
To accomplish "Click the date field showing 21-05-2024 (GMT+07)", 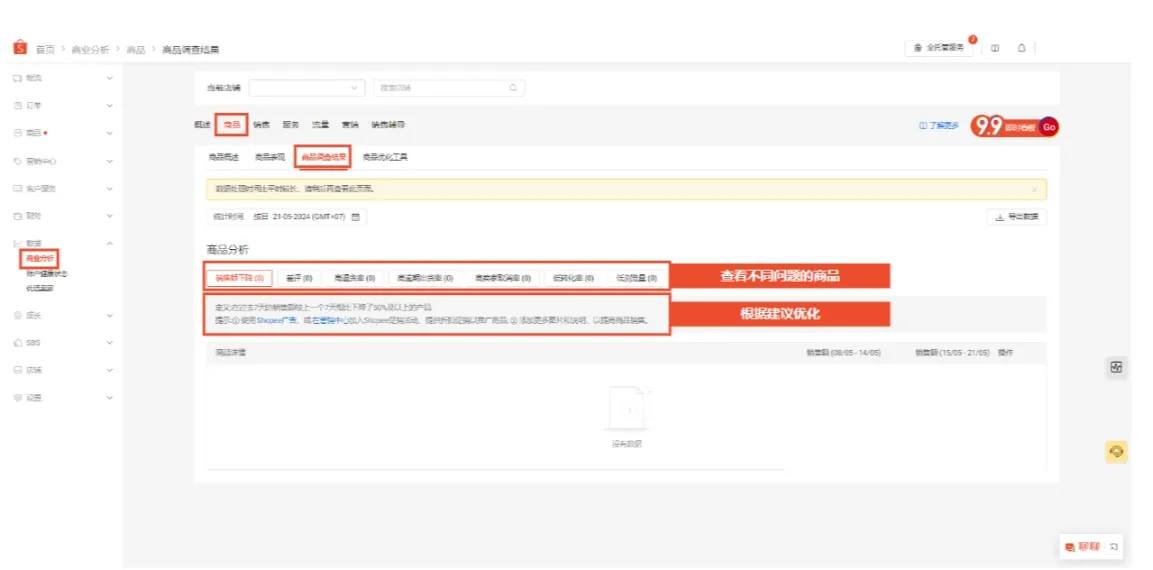I will (287, 217).
